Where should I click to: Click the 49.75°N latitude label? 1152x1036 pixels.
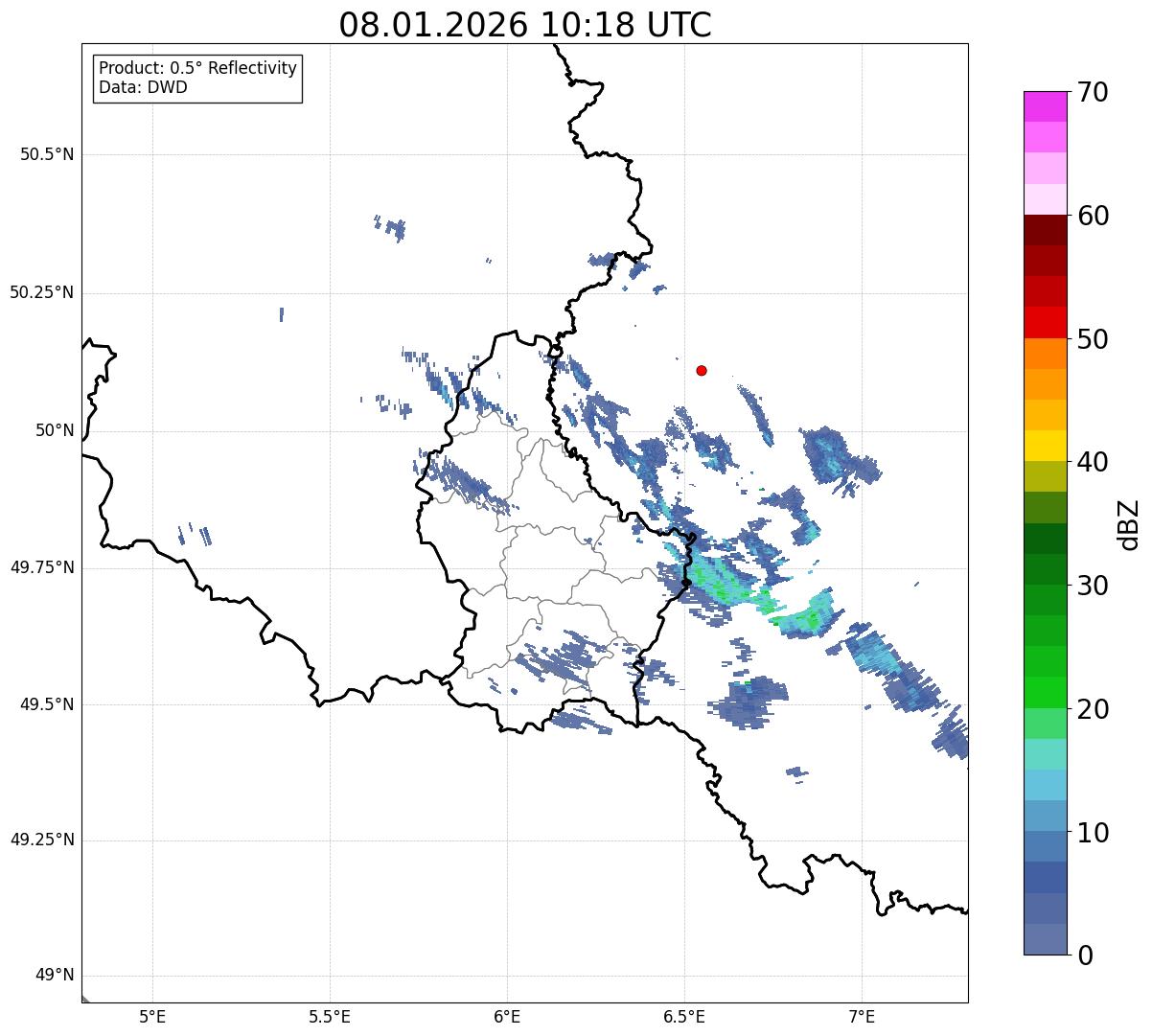pos(41,567)
